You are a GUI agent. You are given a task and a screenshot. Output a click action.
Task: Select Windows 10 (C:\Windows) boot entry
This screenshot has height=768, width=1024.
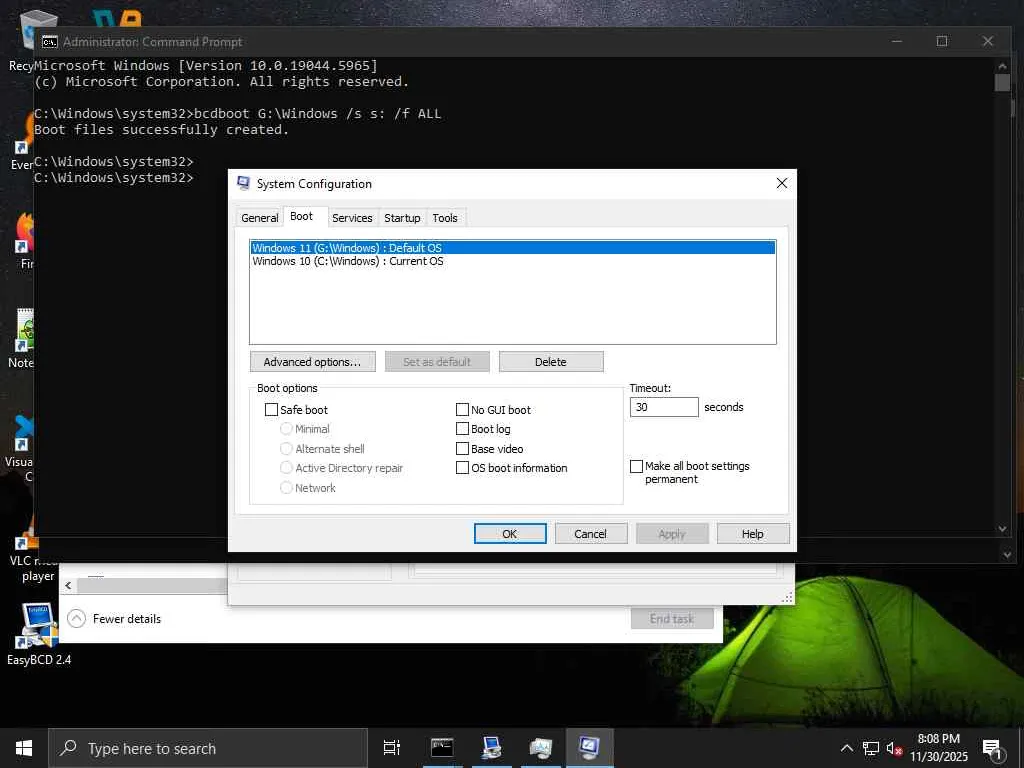pyautogui.click(x=513, y=261)
